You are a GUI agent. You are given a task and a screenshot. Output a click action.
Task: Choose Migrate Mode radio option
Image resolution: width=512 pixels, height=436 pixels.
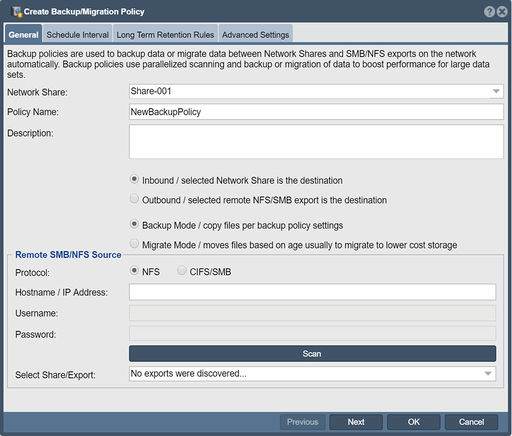tap(134, 244)
